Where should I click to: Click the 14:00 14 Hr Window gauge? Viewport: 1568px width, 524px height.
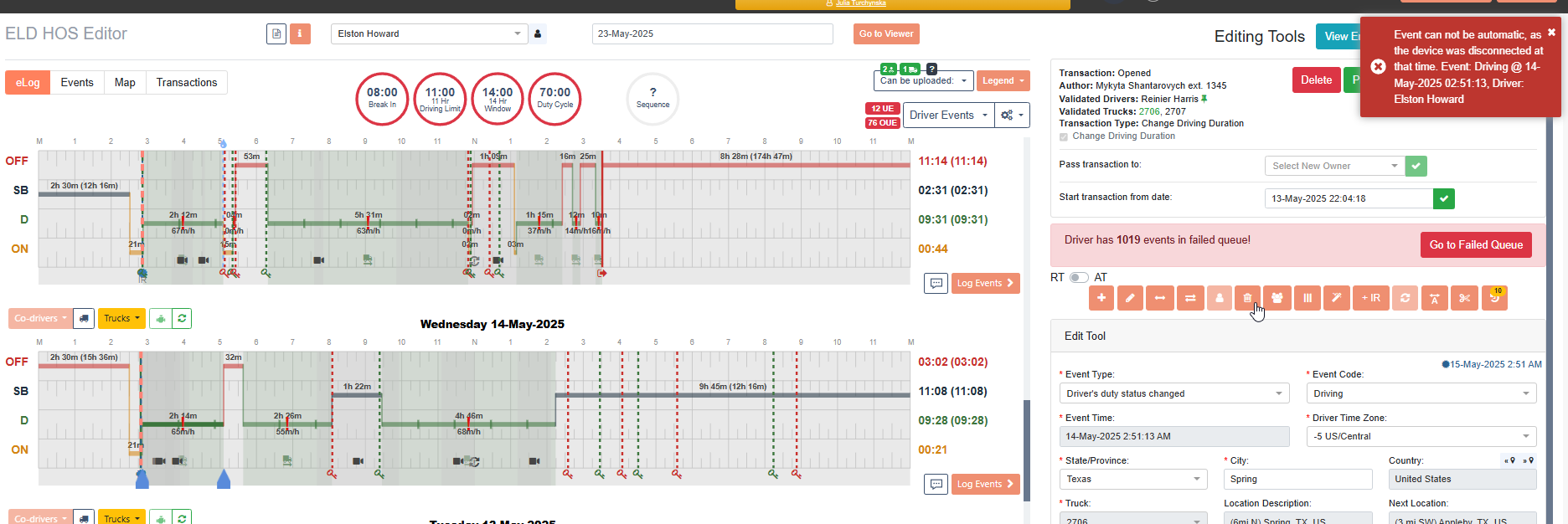[498, 99]
